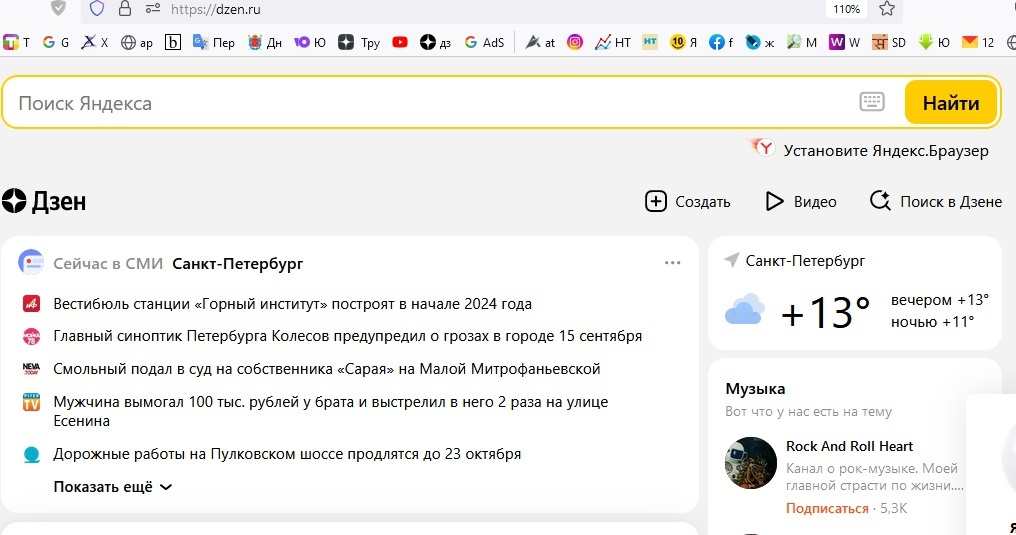Click the dzen.ru address bar URL
1016x535 pixels.
pos(216,9)
